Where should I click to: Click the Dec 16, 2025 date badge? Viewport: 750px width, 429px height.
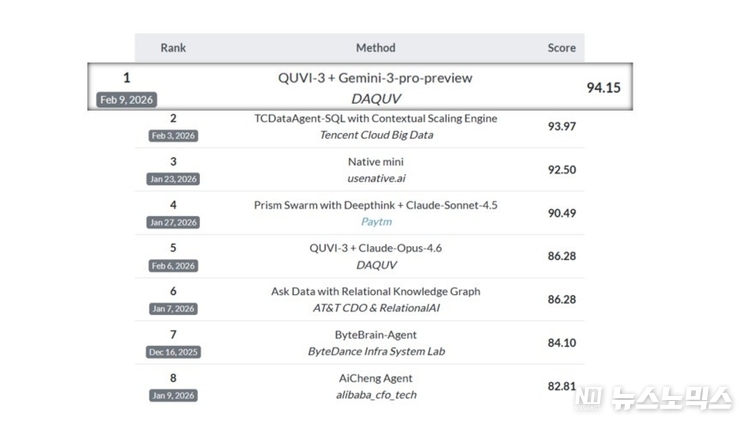173,352
